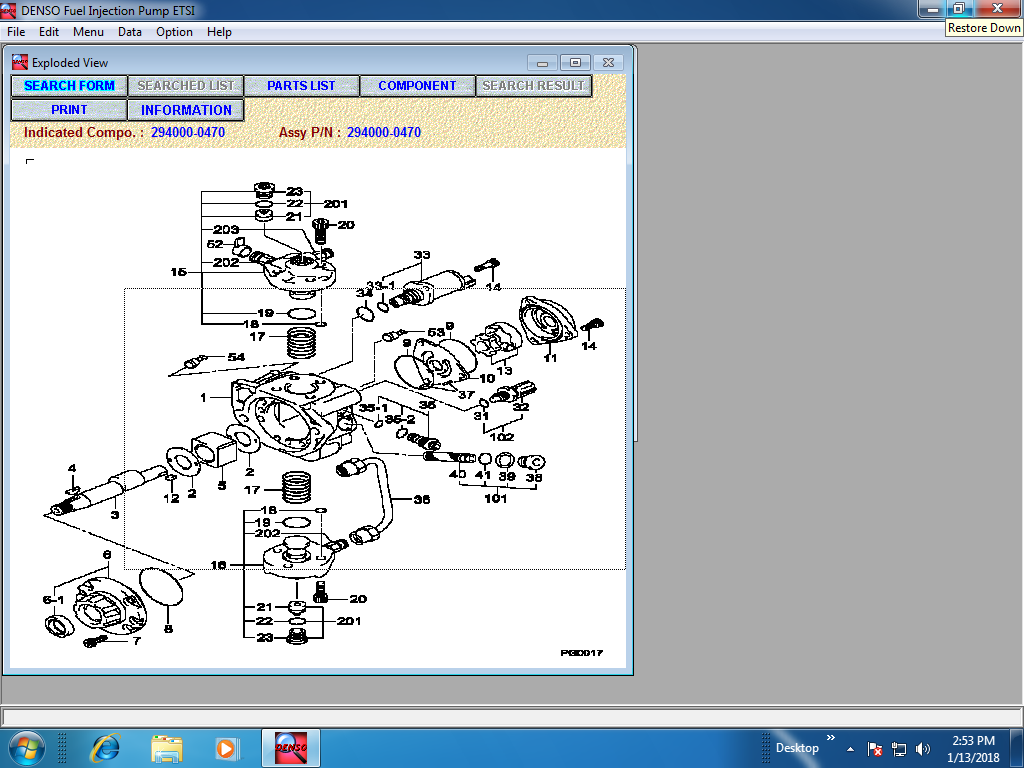Maximize the Exploded View child window
Image resolution: width=1024 pixels, height=768 pixels.
coord(575,63)
